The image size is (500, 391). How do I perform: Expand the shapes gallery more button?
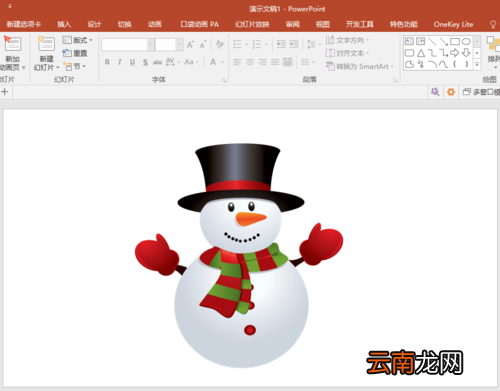(477, 65)
